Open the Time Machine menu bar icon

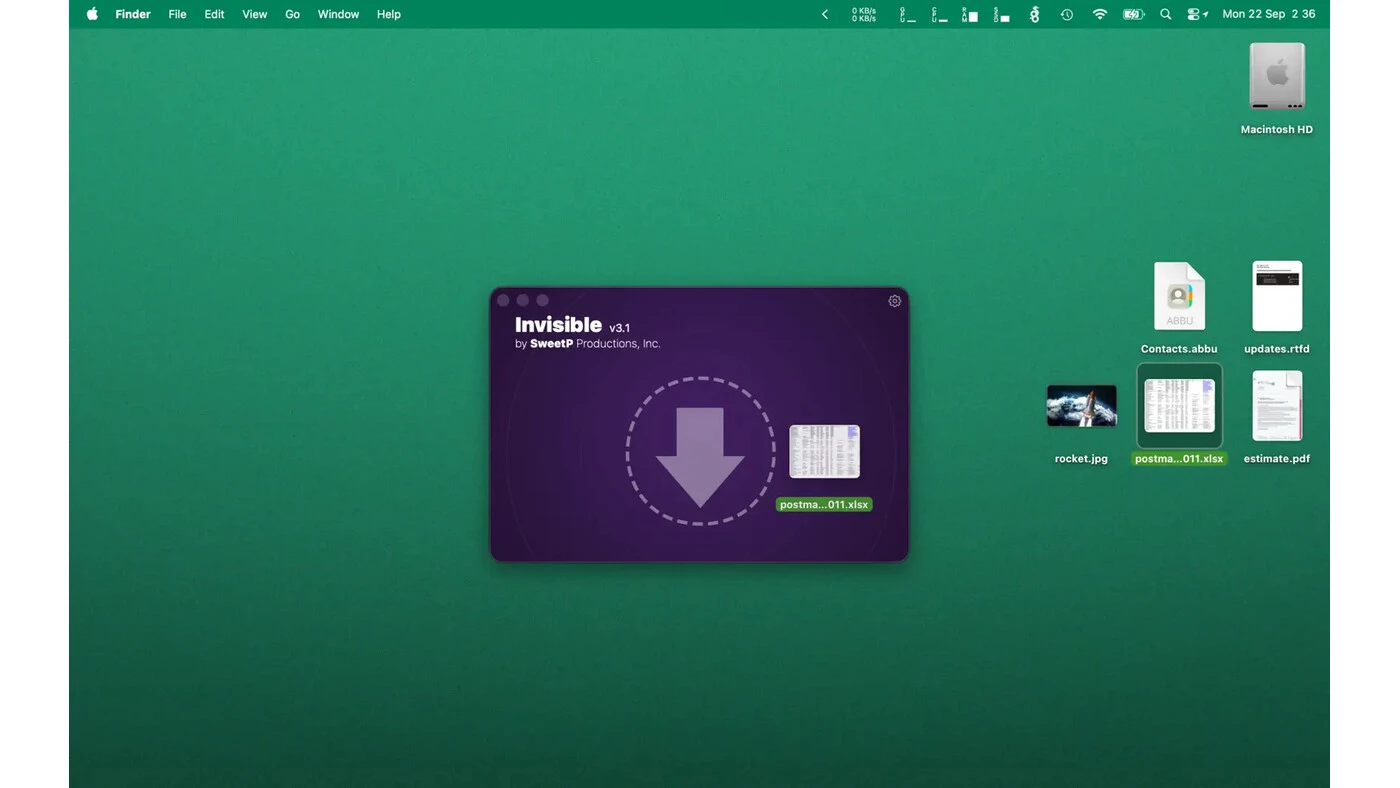1067,14
